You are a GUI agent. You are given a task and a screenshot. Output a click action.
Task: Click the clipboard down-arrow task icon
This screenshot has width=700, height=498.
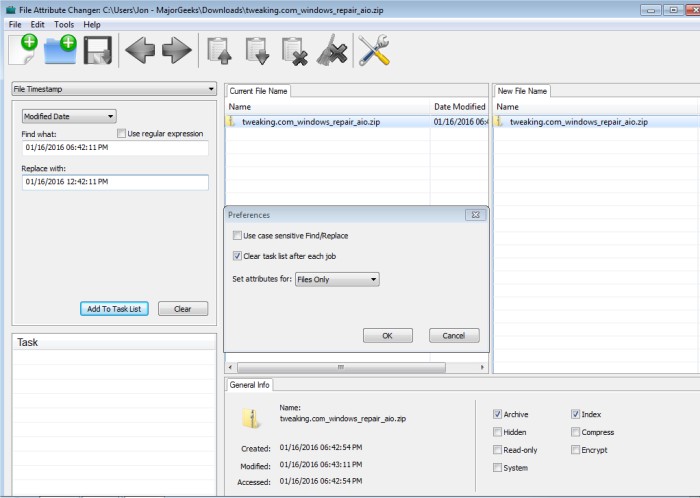[x=257, y=51]
